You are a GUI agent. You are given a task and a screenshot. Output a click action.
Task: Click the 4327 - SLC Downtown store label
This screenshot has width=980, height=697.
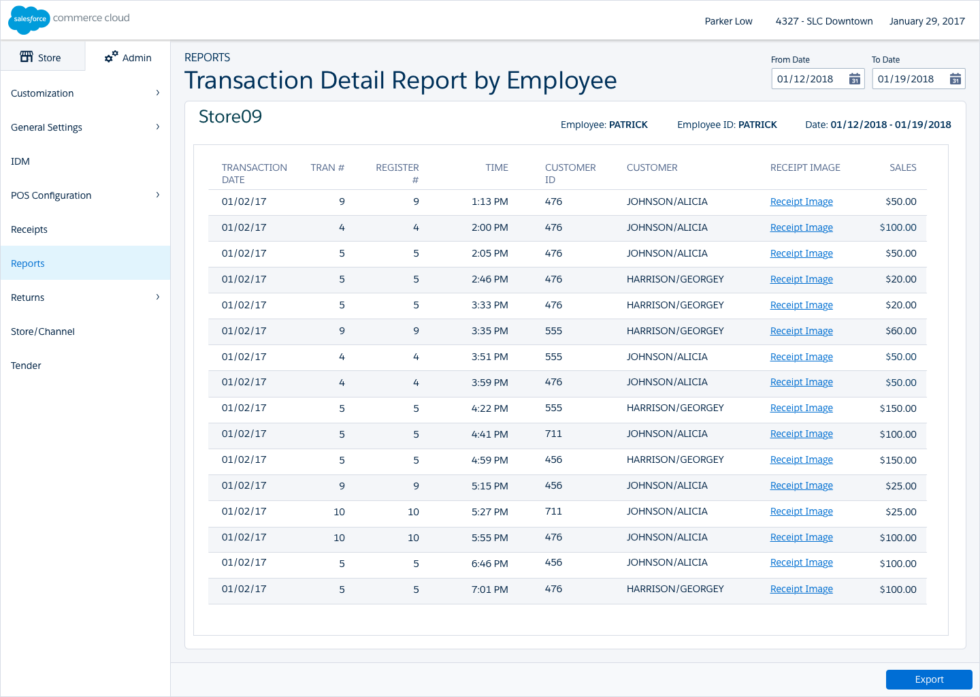pyautogui.click(x=824, y=21)
